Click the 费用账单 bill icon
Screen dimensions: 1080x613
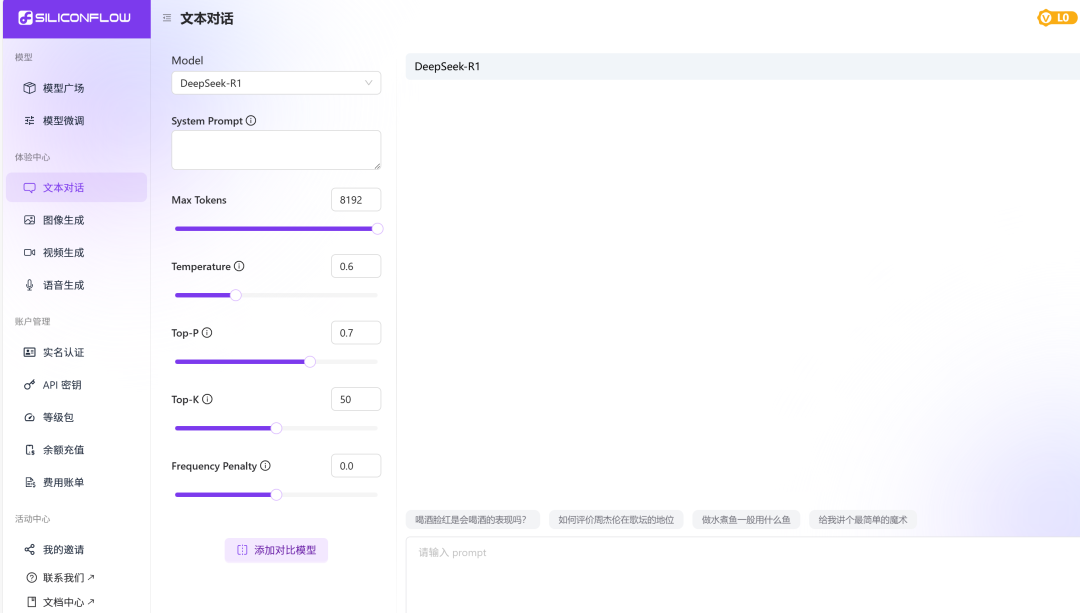click(29, 482)
